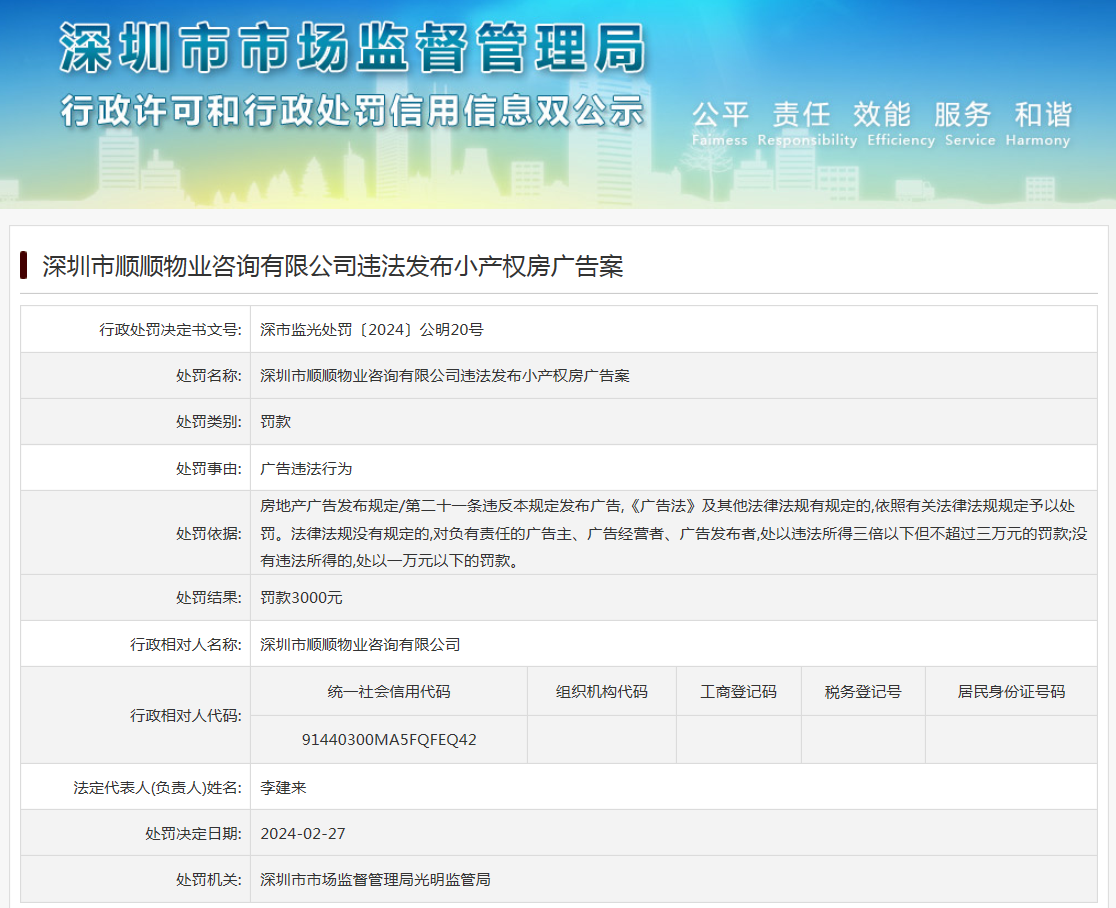Click the 处罚名称 row label
The width and height of the screenshot is (1116, 908).
tap(209, 376)
